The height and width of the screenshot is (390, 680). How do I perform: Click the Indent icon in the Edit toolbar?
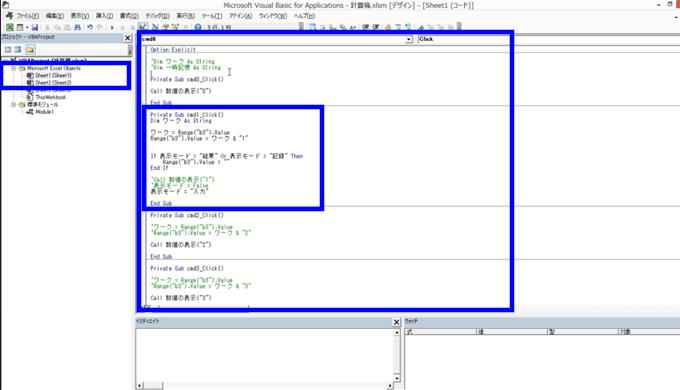click(366, 27)
